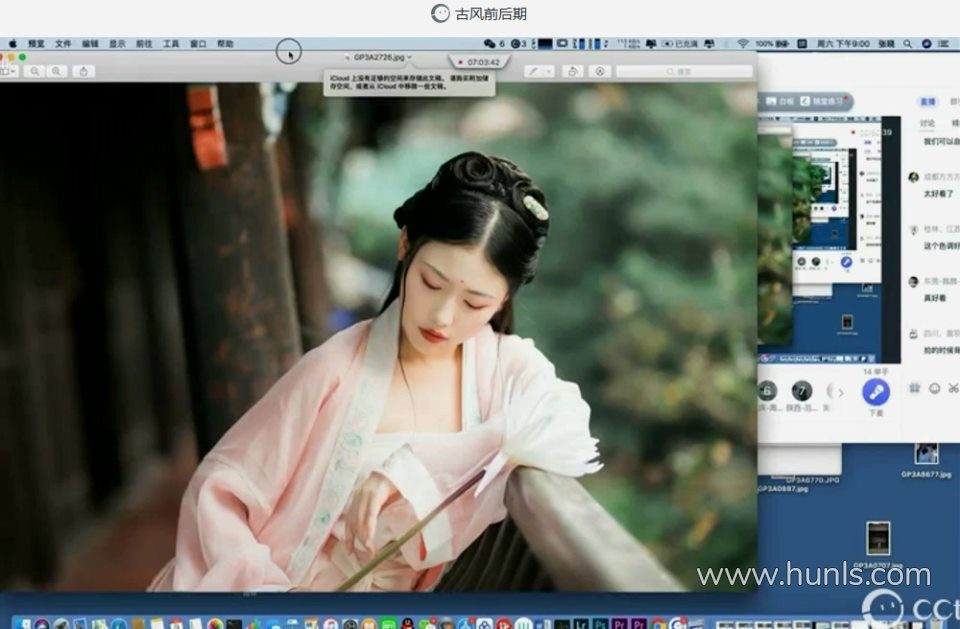
Task: Select the markup pen tool in Preview
Action: (534, 72)
